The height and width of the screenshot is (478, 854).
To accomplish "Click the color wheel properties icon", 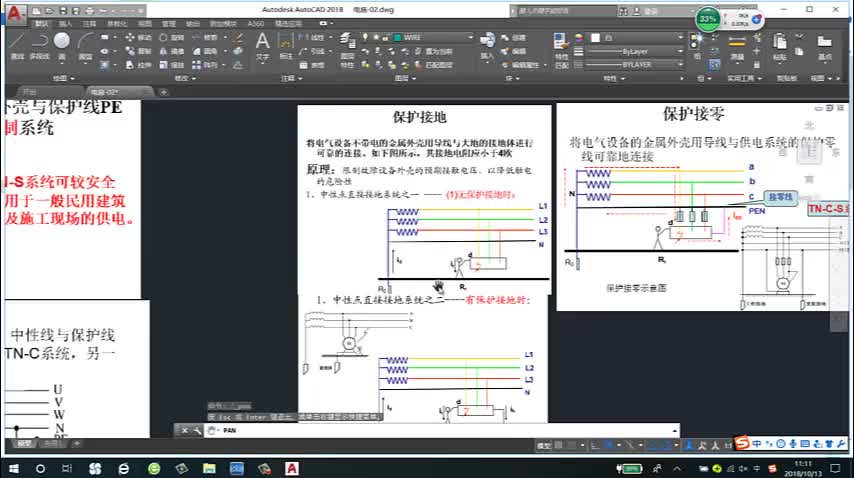I will click(579, 38).
